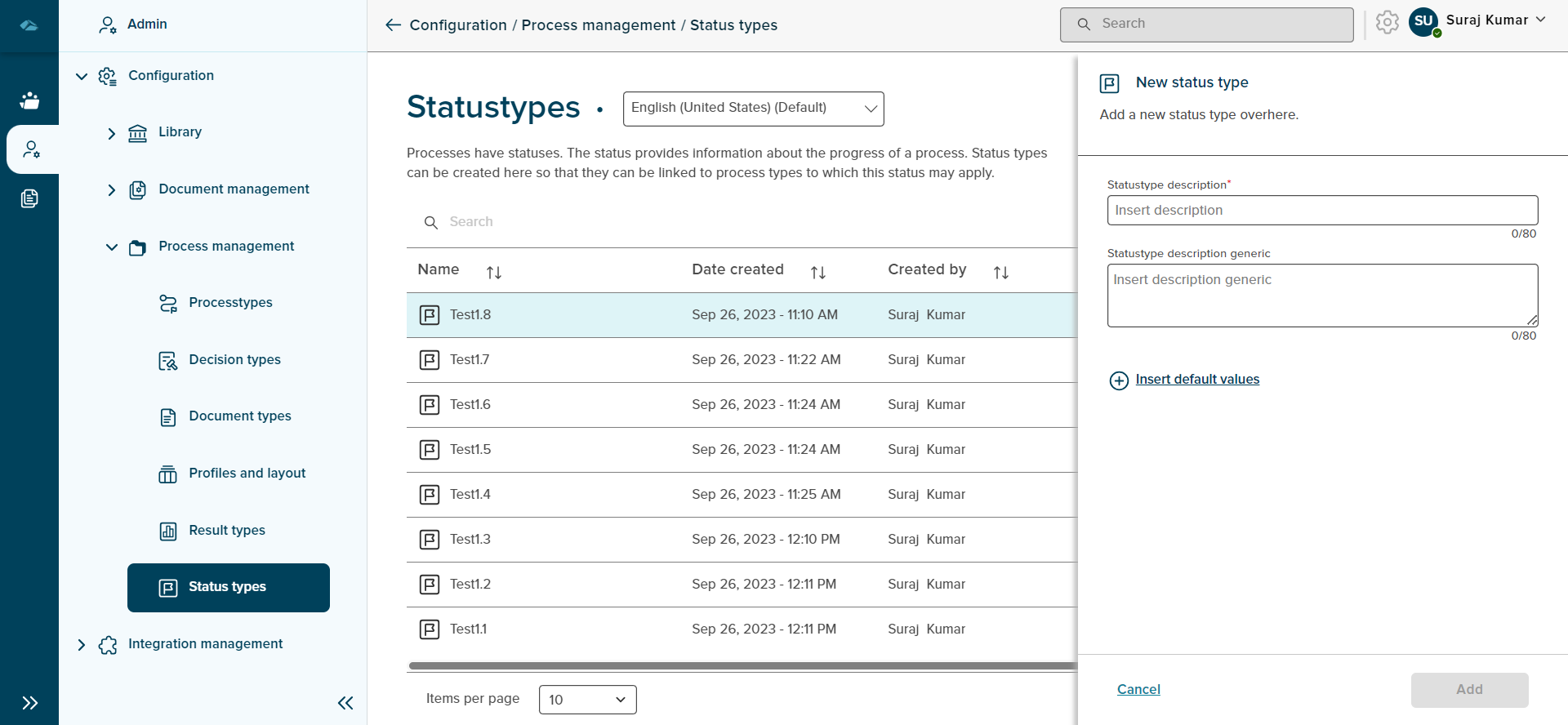The height and width of the screenshot is (725, 1568).
Task: Open the Items per page dropdown
Action: click(x=587, y=700)
